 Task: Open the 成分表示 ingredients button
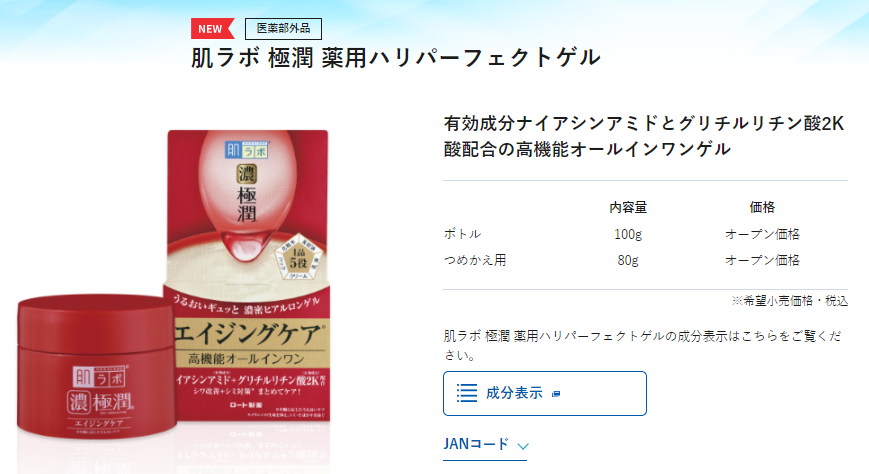pos(545,393)
